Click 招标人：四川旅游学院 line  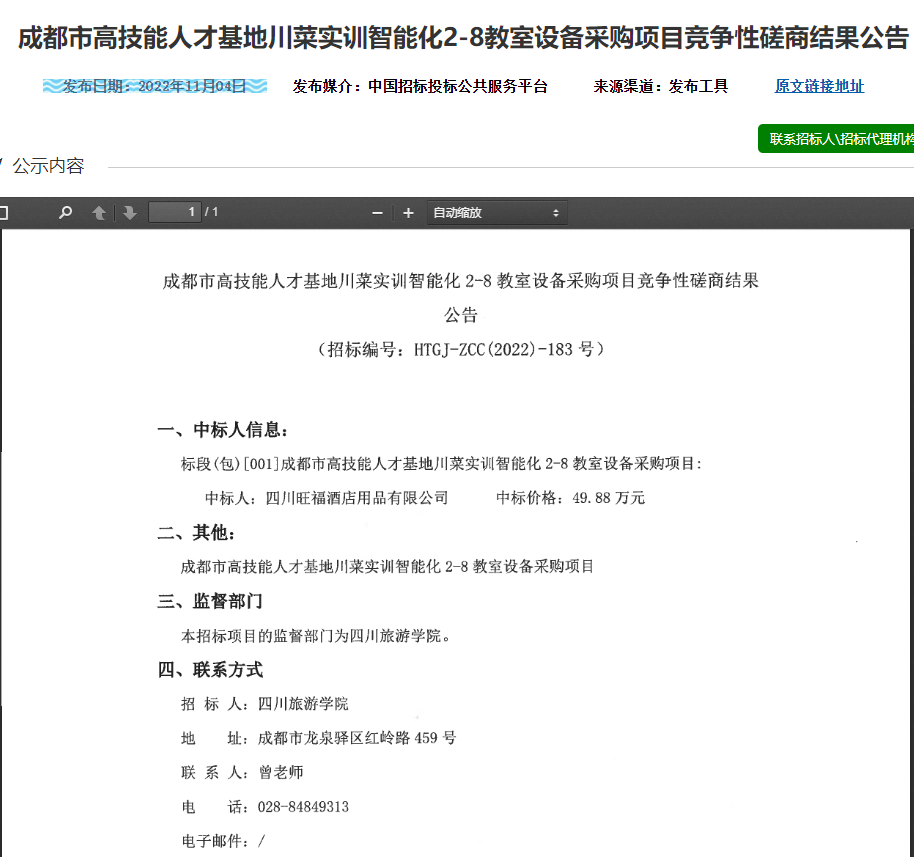point(265,704)
